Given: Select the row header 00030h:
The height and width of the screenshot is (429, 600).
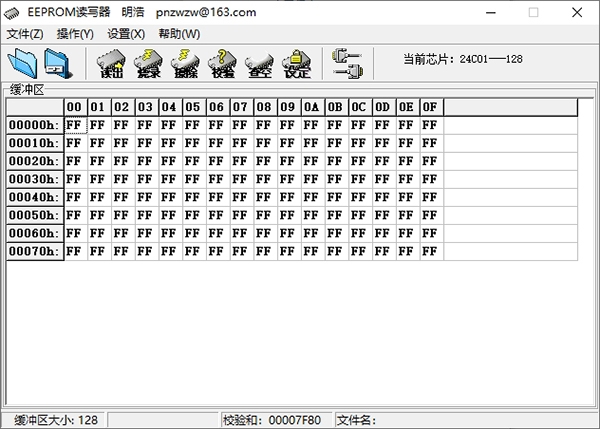Looking at the screenshot, I should tap(35, 179).
